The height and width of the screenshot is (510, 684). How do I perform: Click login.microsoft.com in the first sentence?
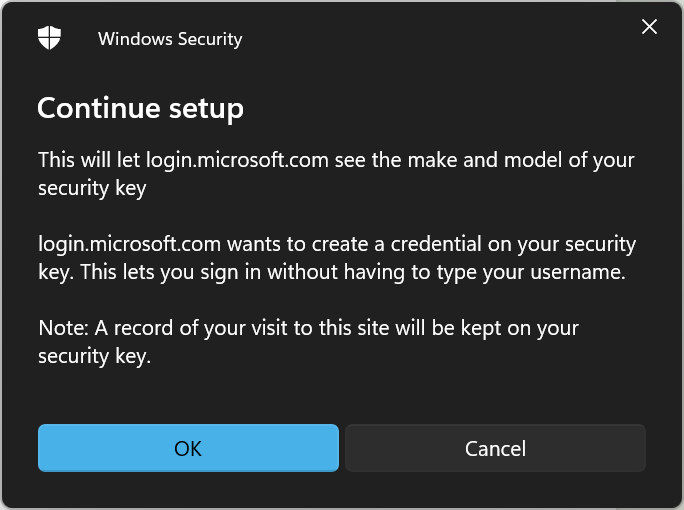pyautogui.click(x=237, y=160)
